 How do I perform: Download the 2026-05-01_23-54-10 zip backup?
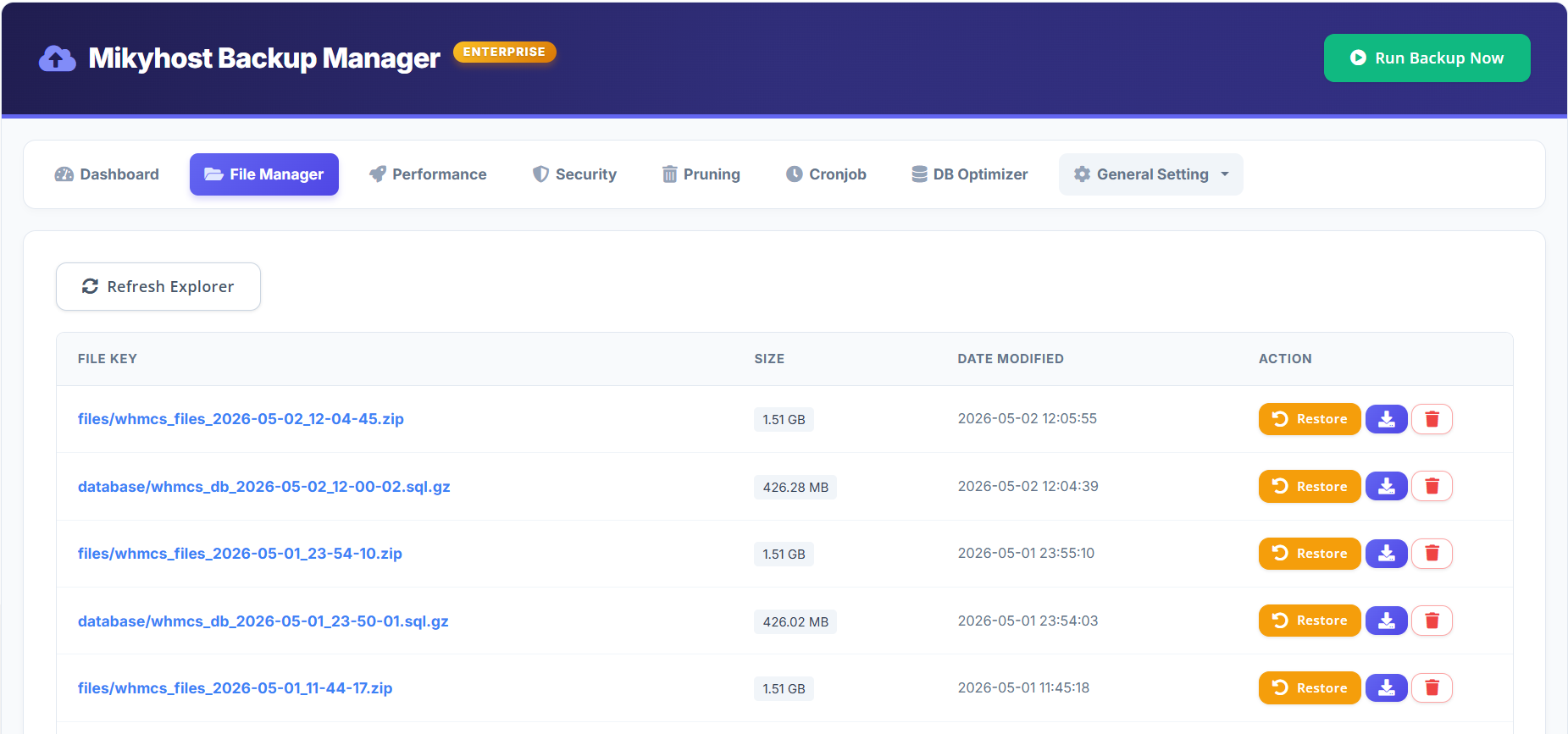[x=1387, y=554]
